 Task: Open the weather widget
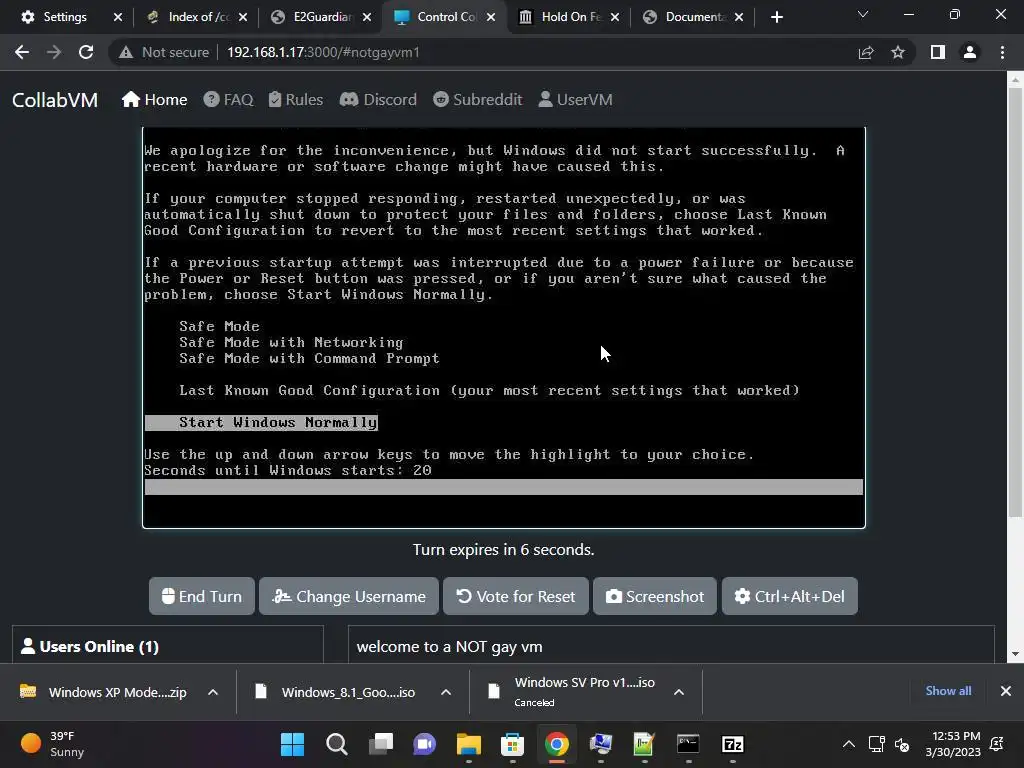(54, 744)
